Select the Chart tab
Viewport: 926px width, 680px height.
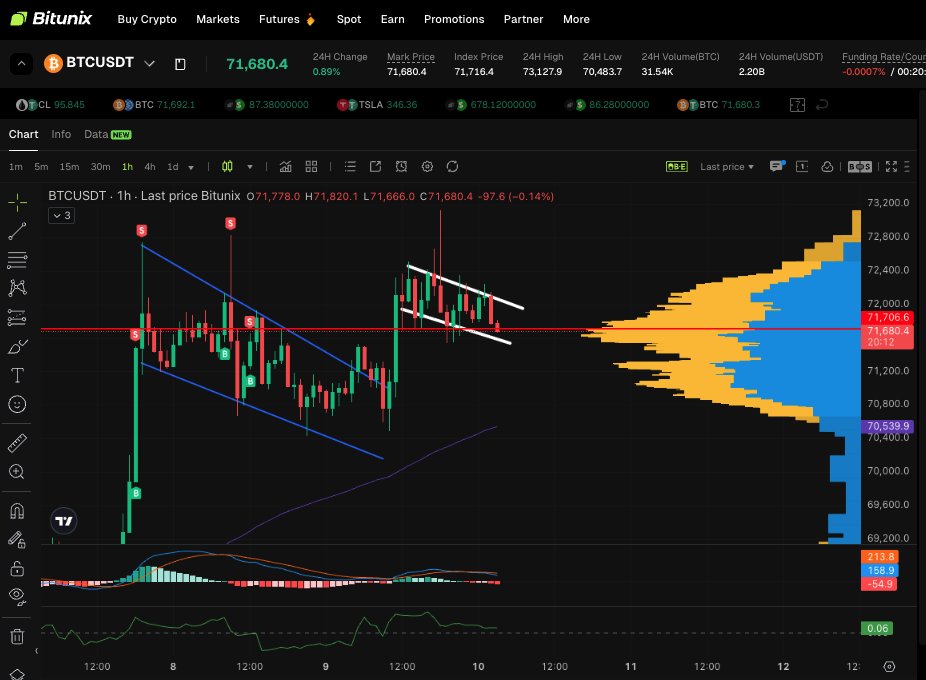coord(24,134)
